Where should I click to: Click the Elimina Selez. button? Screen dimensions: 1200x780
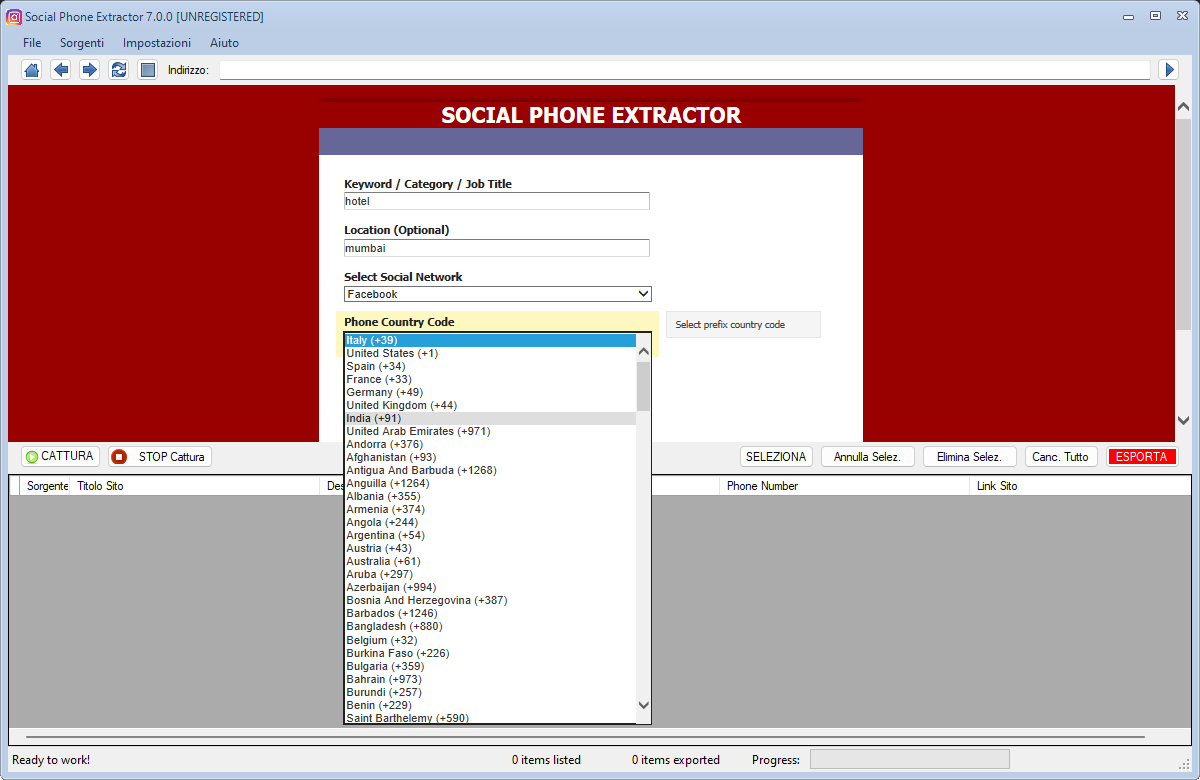[x=970, y=457]
